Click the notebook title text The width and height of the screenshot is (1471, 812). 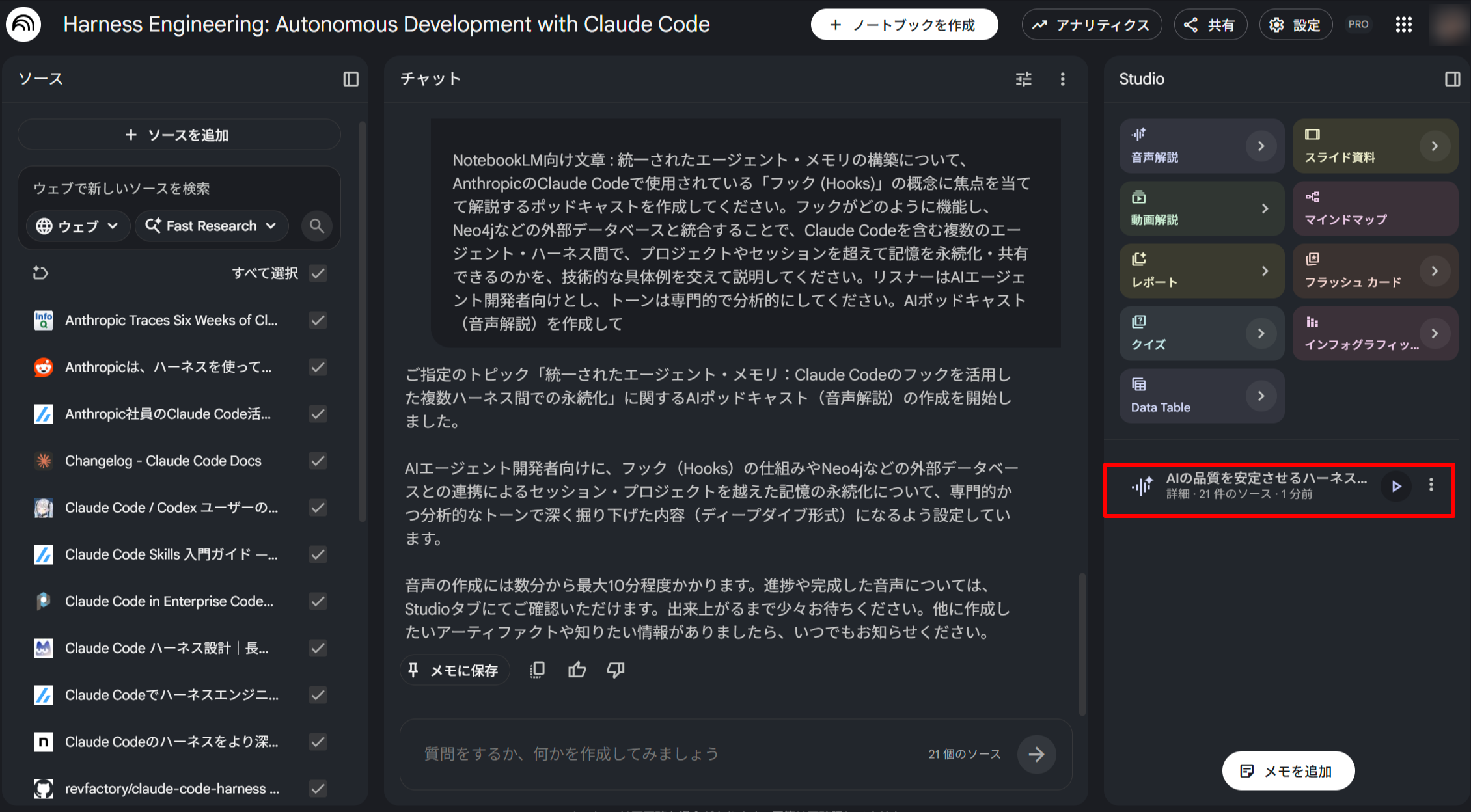(x=387, y=24)
